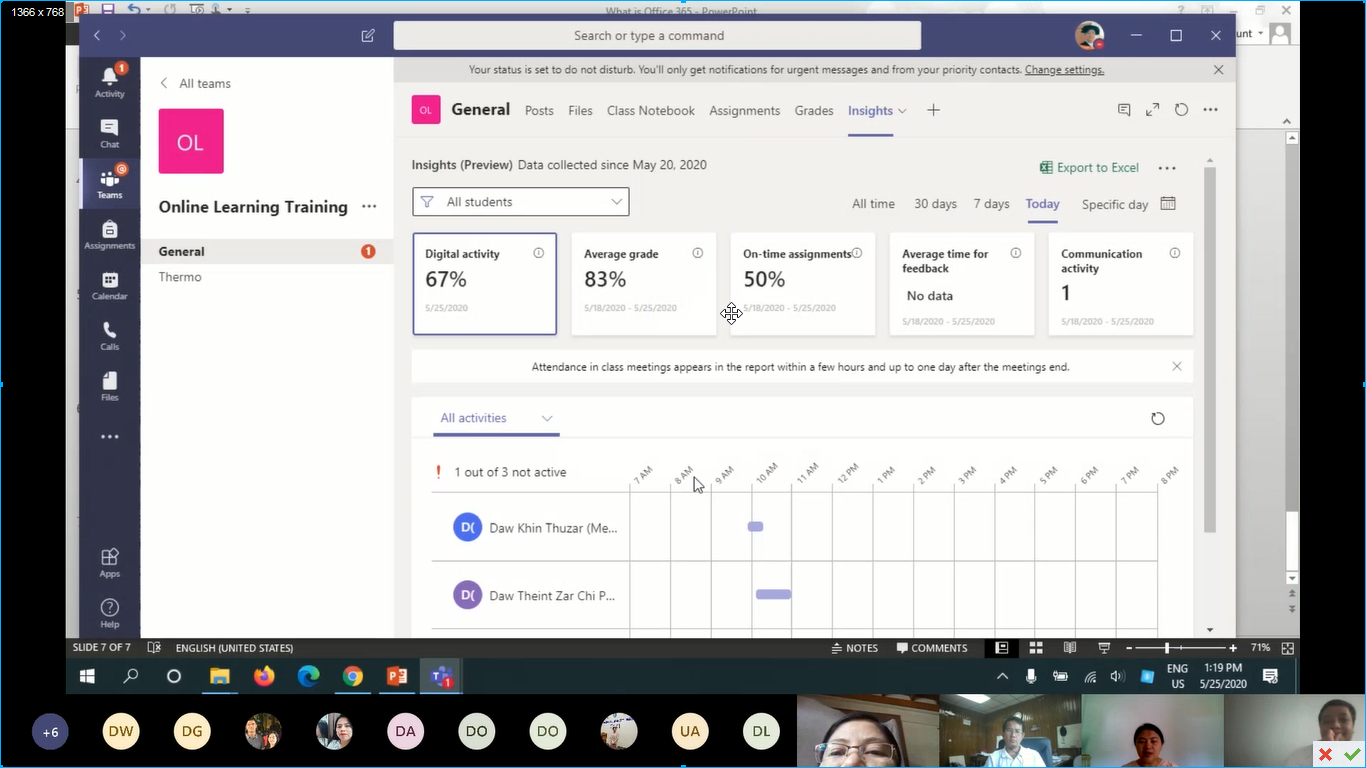
Task: Open Help in the Teams sidebar
Action: [110, 613]
